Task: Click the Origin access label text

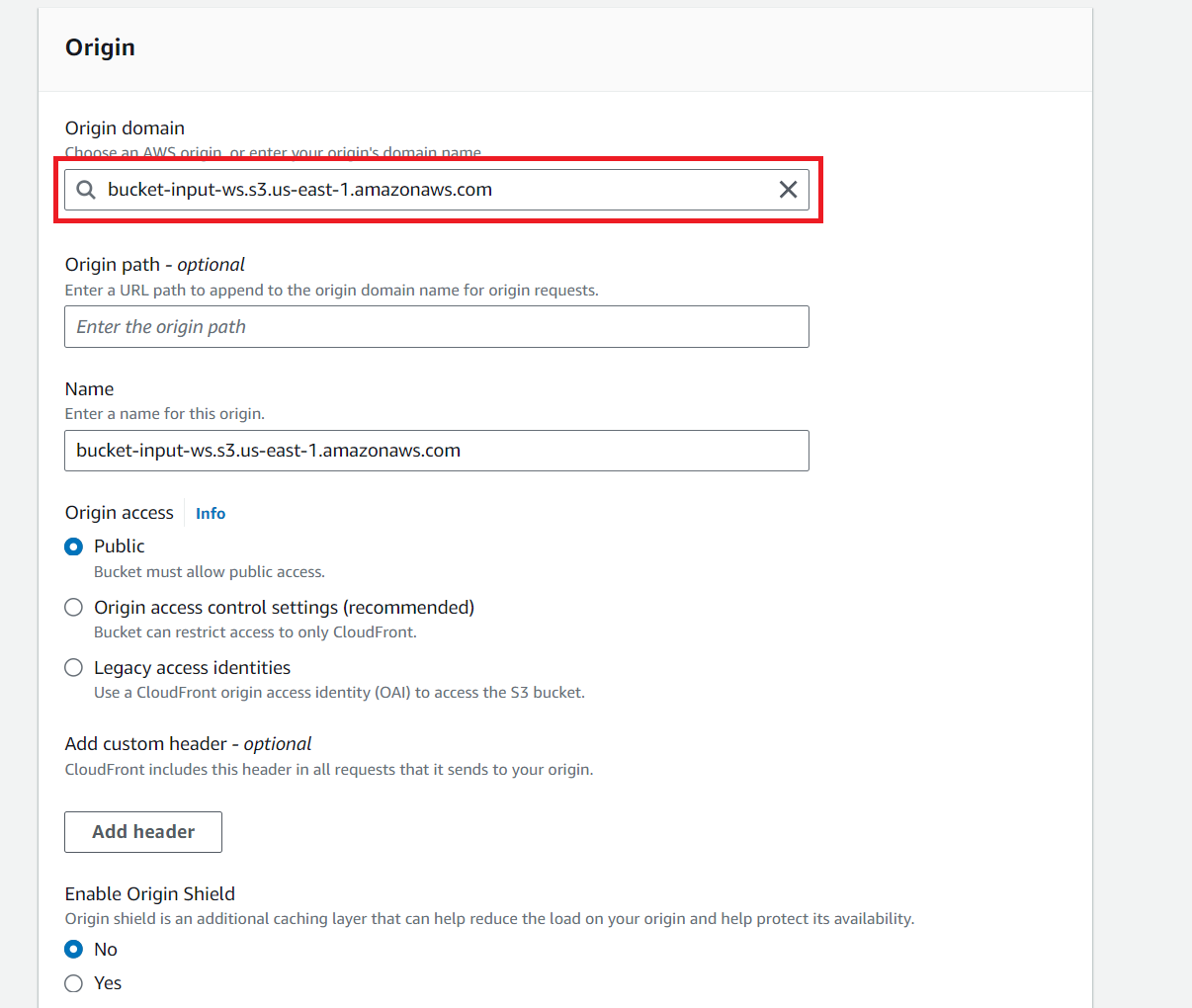Action: click(120, 513)
